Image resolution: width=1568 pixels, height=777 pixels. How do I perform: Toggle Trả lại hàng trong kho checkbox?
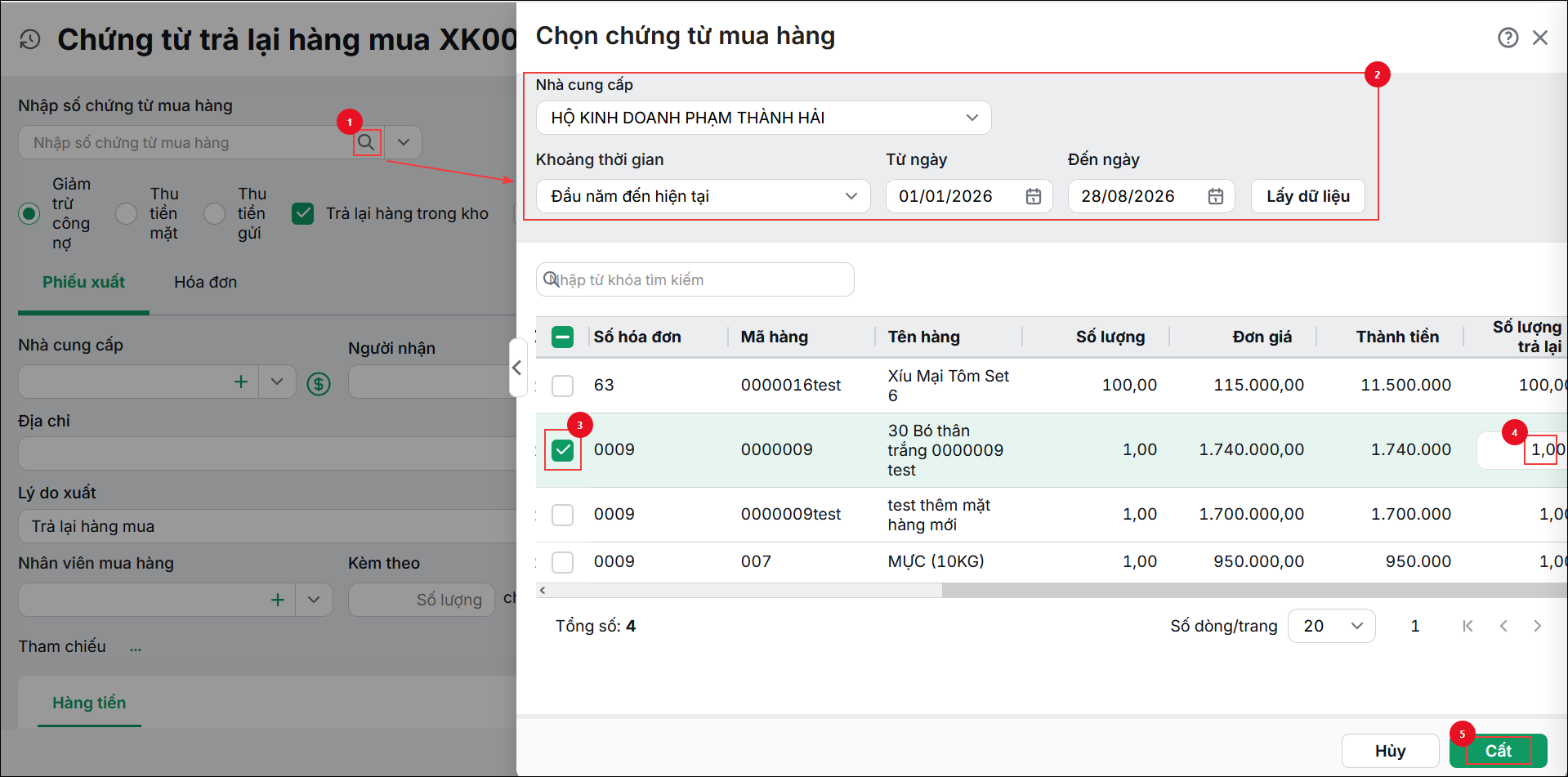(303, 213)
